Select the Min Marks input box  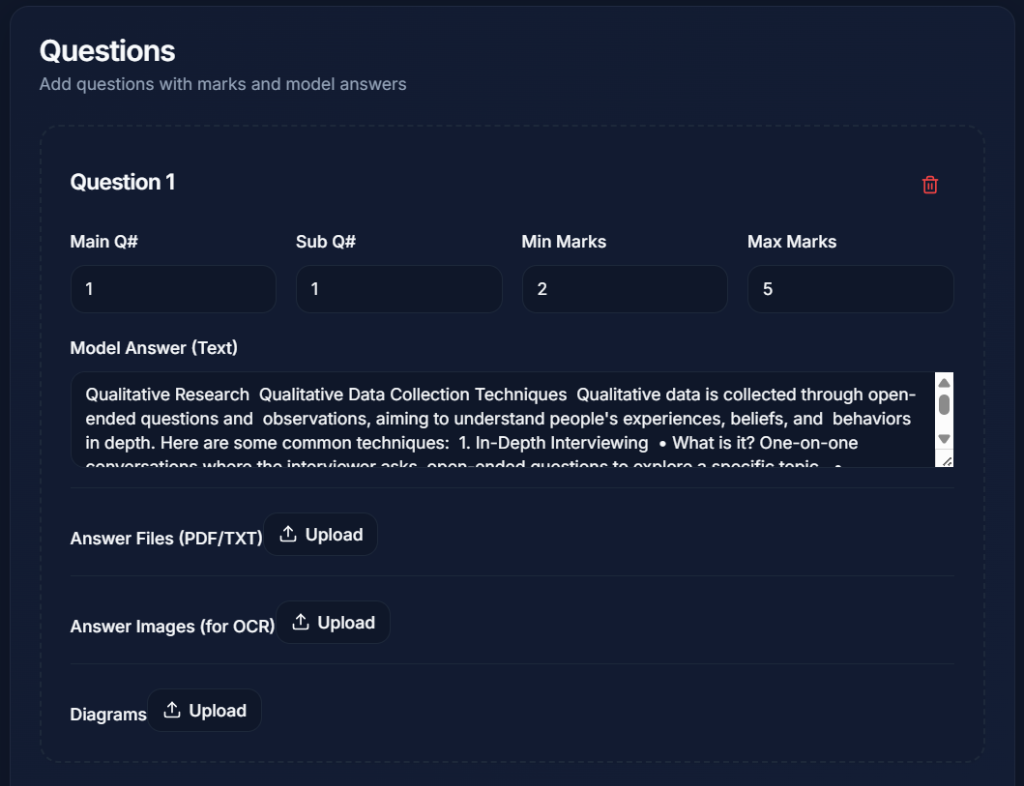tap(625, 289)
